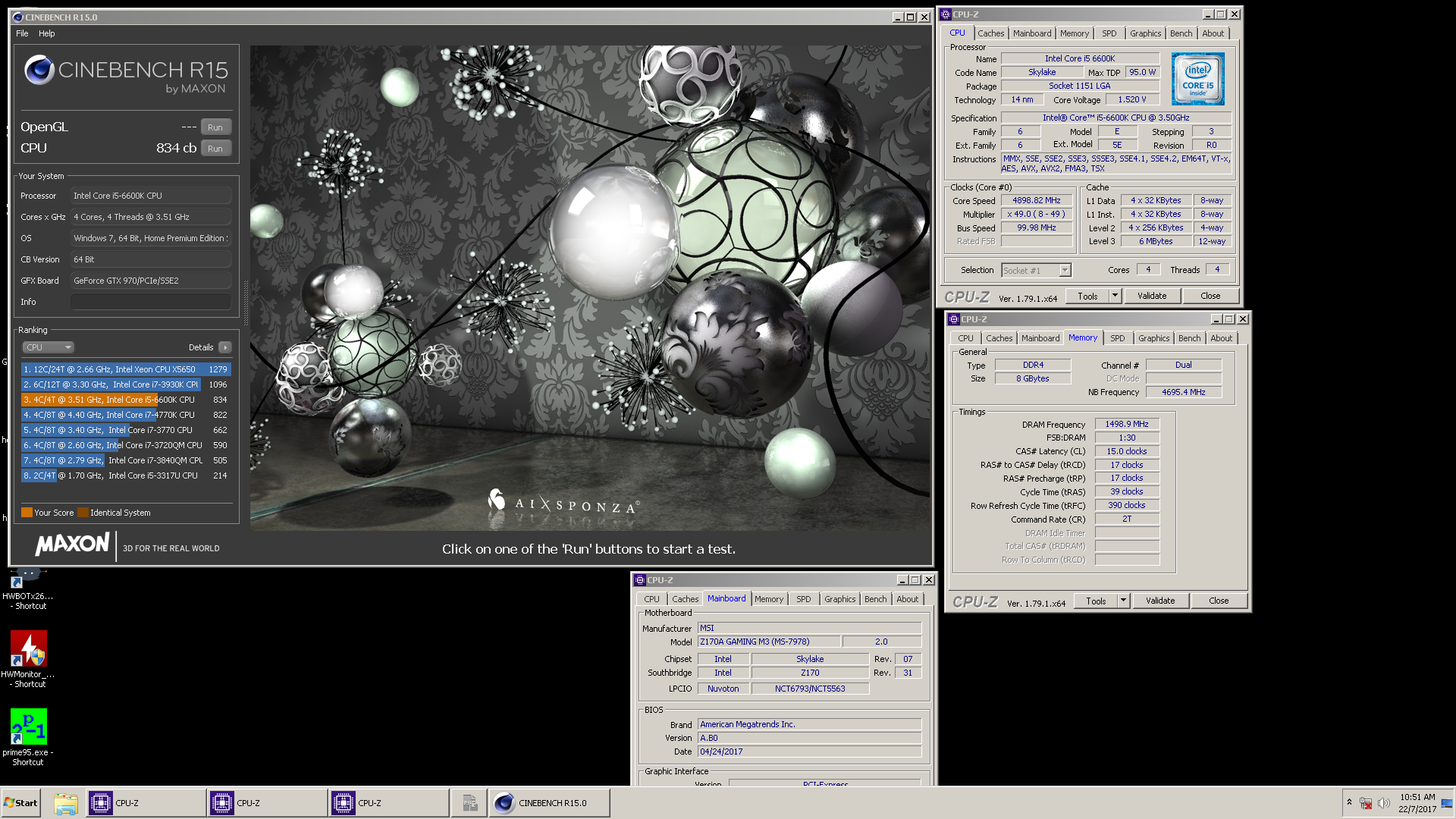Click the DRAM Frequency 1498.9 MHz value

click(1126, 425)
